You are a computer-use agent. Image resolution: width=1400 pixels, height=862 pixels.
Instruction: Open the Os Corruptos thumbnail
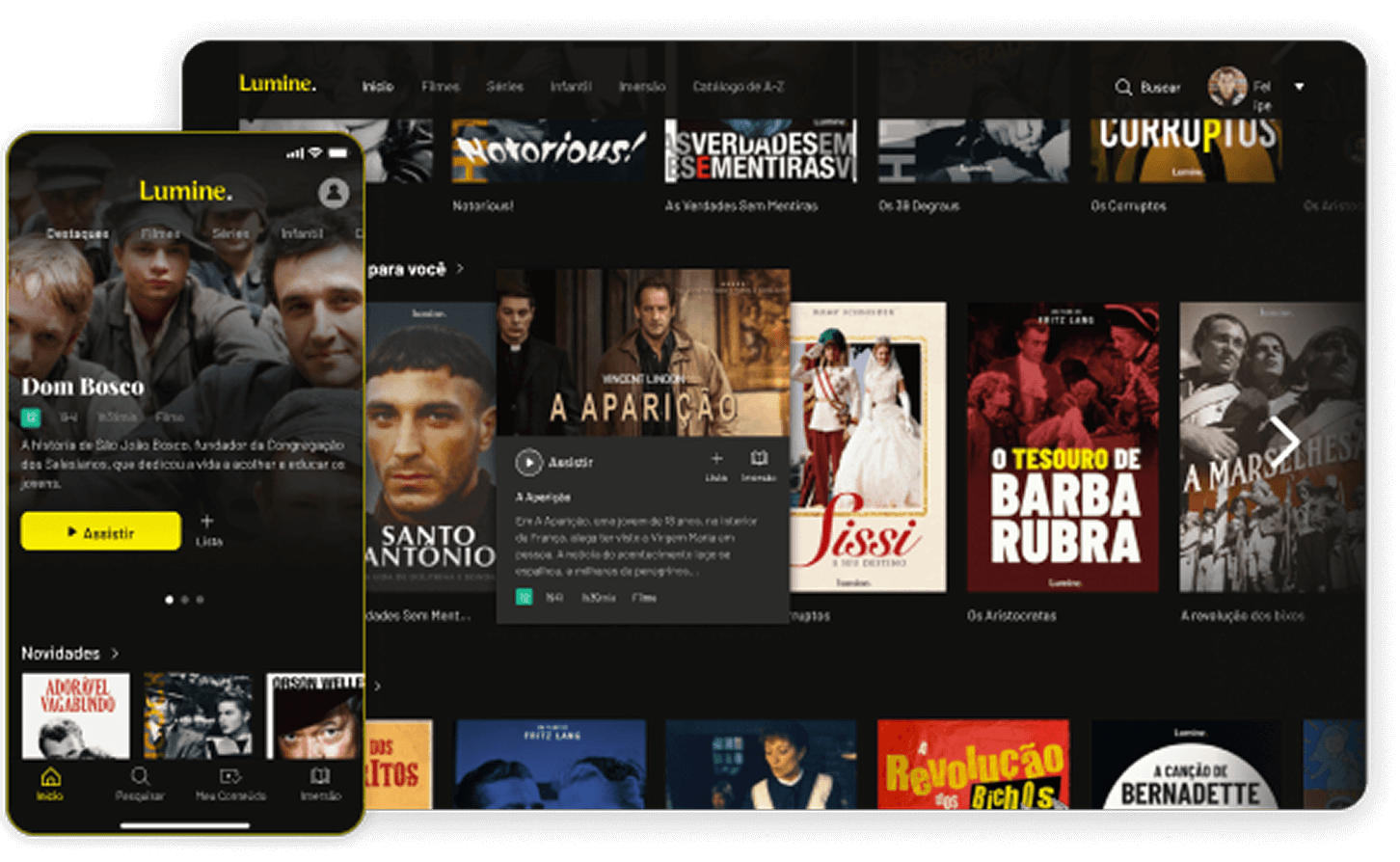pos(1186,150)
